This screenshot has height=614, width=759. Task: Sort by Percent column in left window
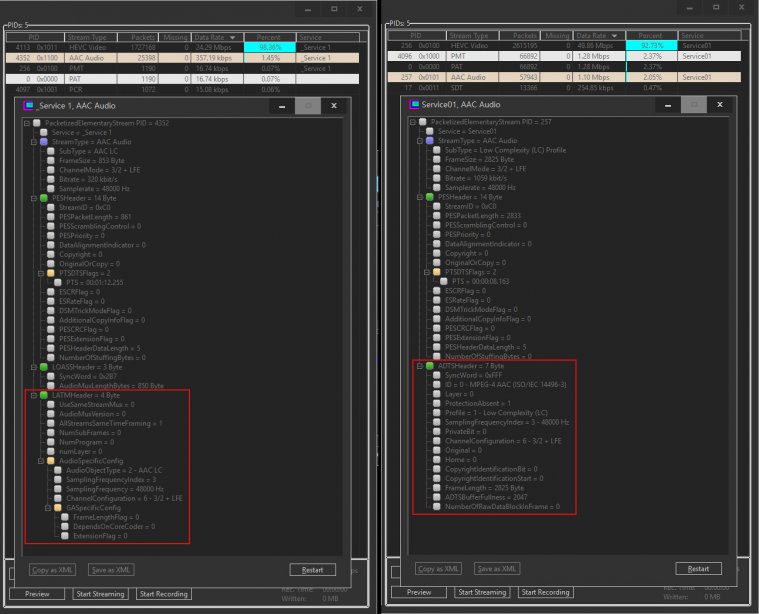(x=270, y=37)
